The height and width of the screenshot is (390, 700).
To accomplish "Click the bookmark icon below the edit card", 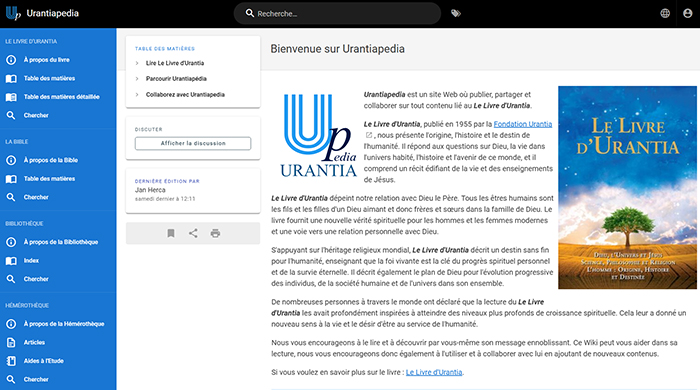I will point(171,233).
